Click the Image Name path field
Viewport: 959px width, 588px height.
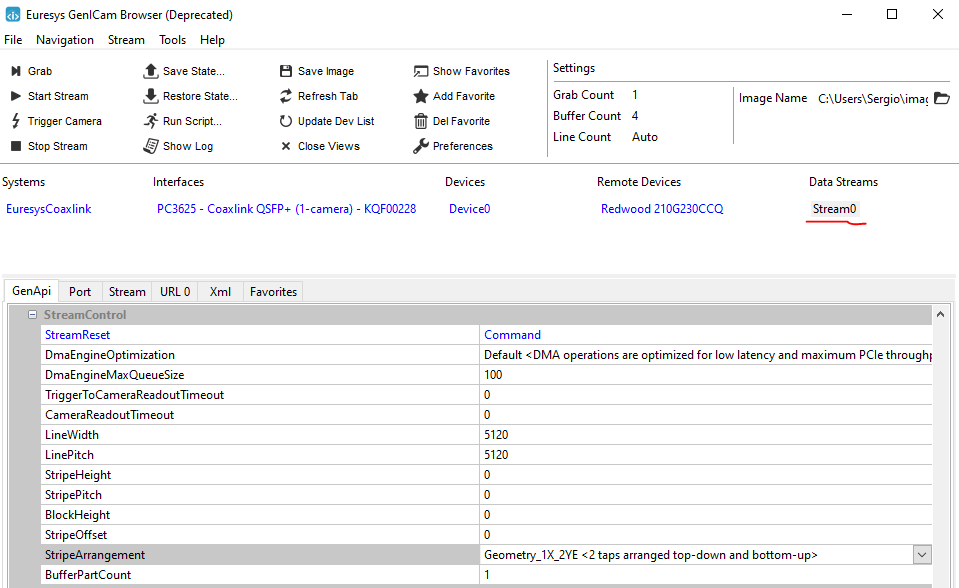click(x=873, y=99)
